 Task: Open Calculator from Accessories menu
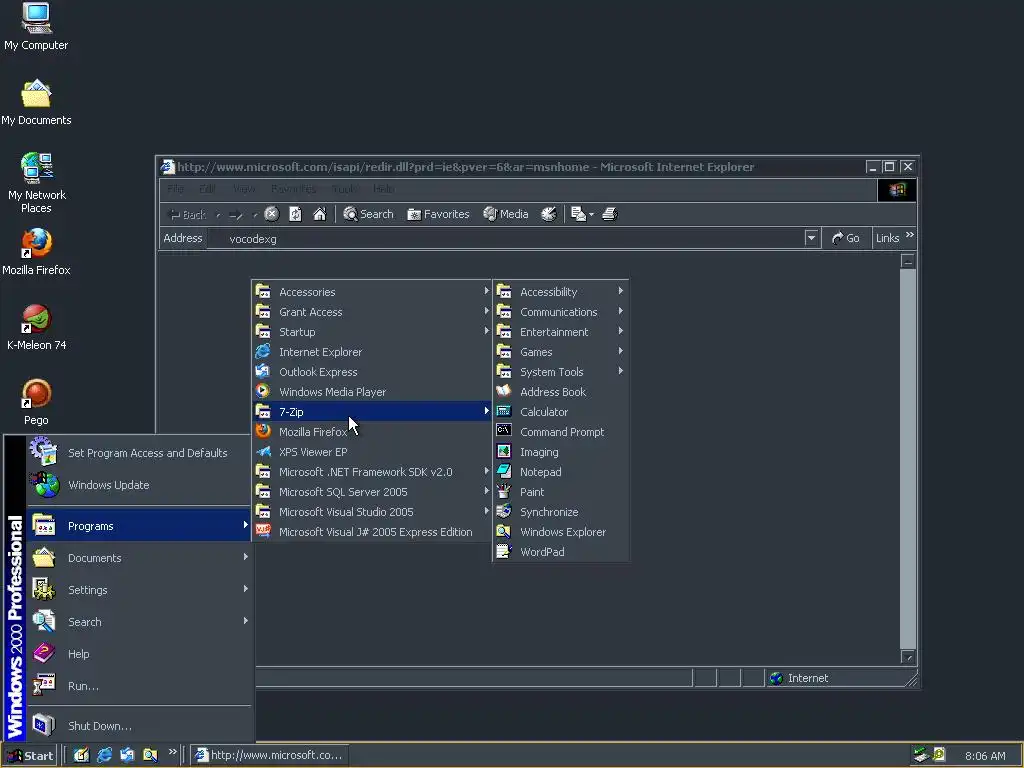tap(561, 412)
